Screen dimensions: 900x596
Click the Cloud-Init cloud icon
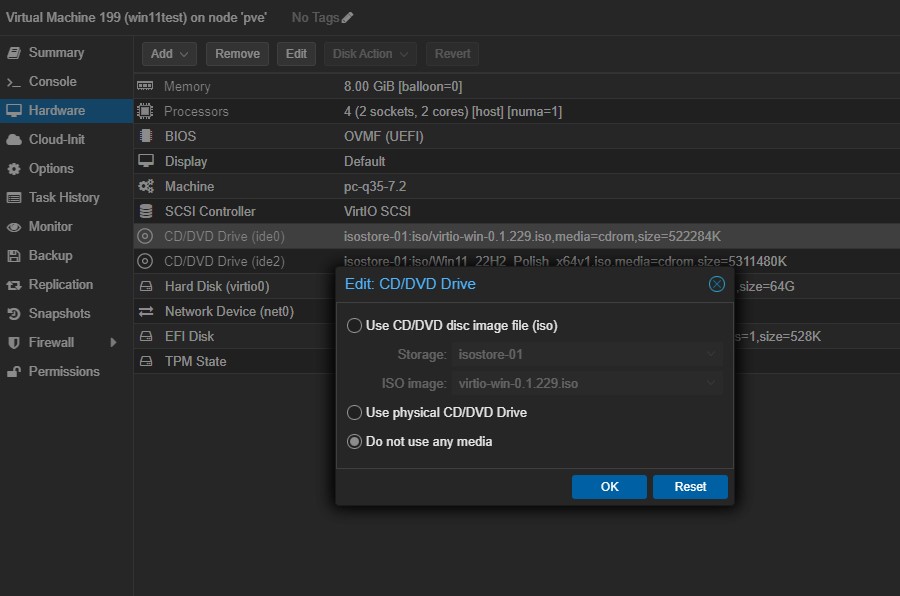(14, 140)
